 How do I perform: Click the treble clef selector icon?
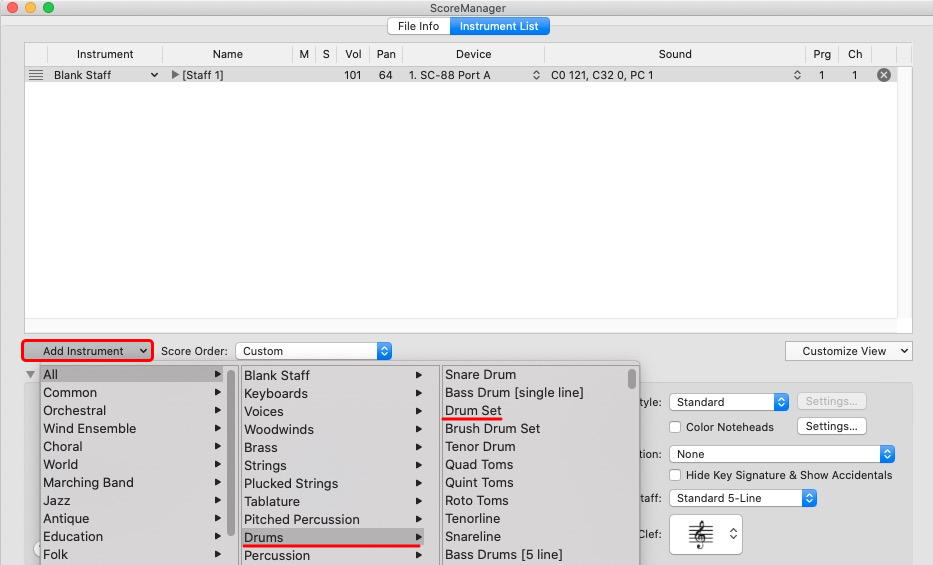pos(700,535)
